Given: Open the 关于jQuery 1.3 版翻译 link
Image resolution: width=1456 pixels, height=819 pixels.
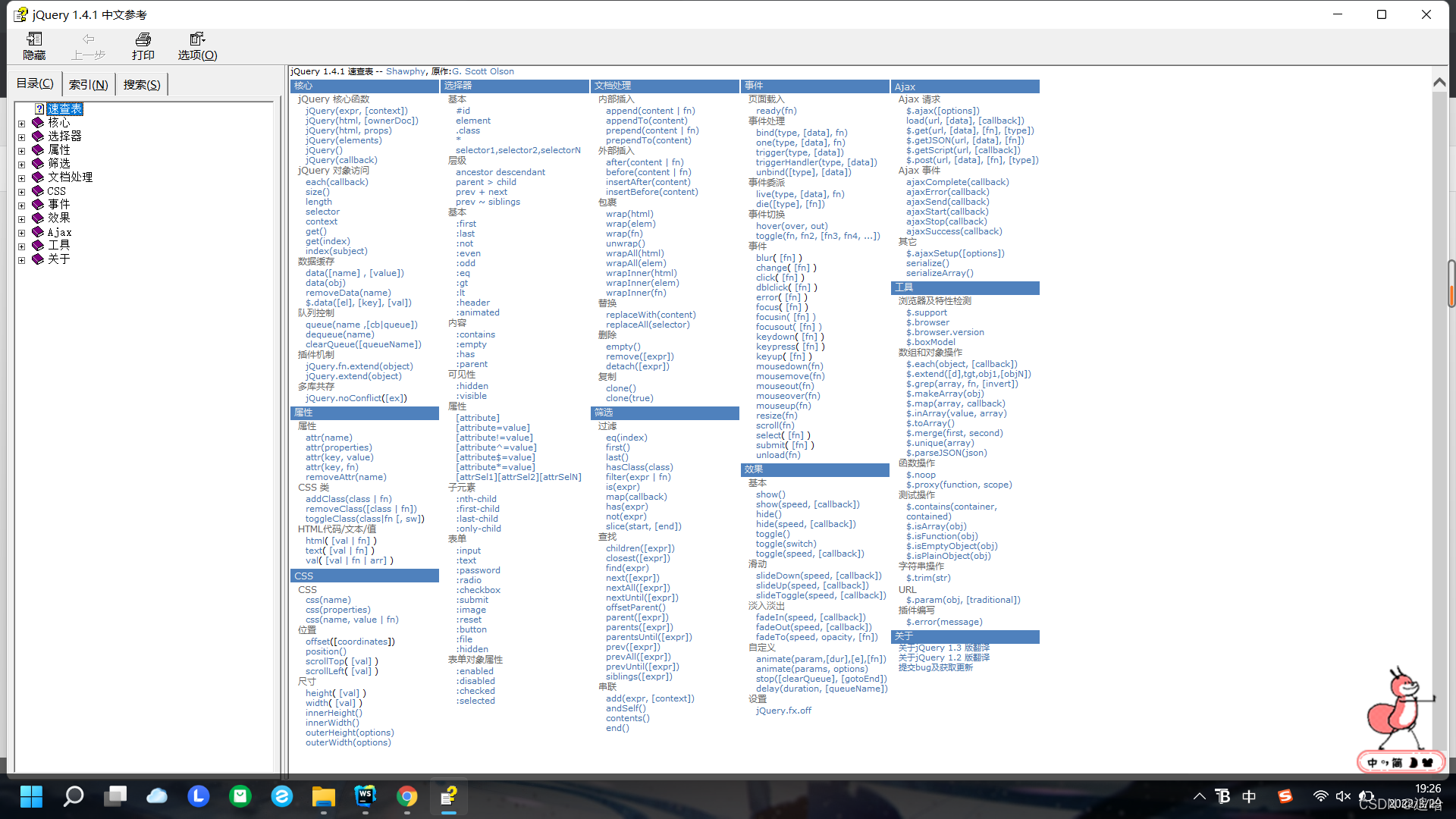Looking at the screenshot, I should (x=944, y=648).
